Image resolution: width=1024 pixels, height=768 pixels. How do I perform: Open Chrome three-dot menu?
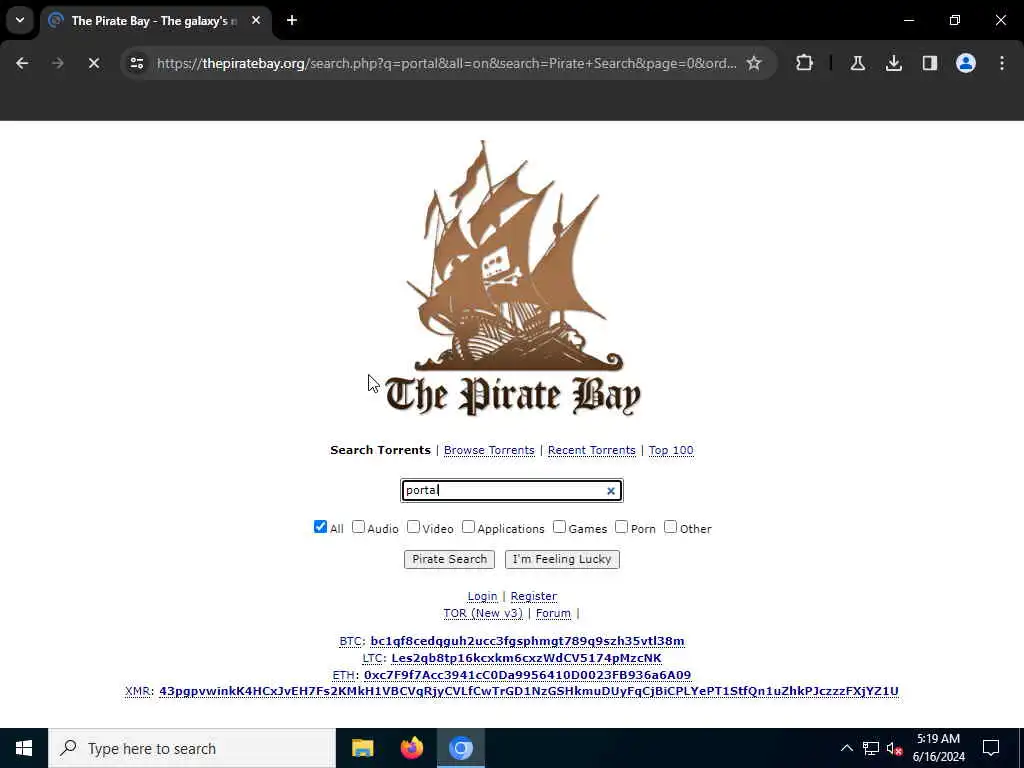tap(1002, 63)
